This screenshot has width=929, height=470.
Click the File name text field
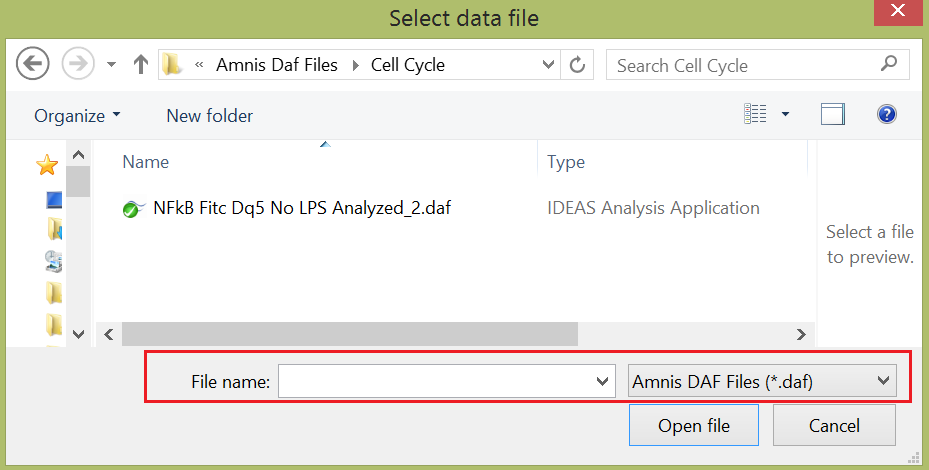pyautogui.click(x=435, y=381)
